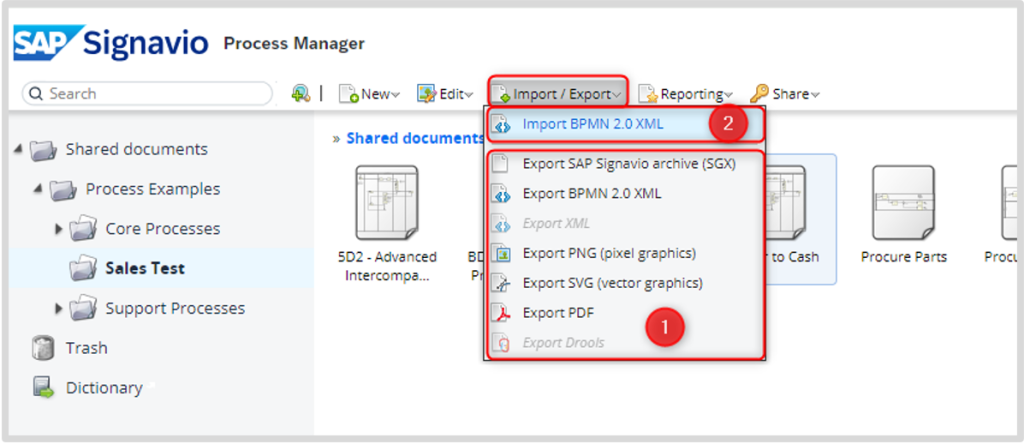Click the quick-add icon beside the search field

300,94
